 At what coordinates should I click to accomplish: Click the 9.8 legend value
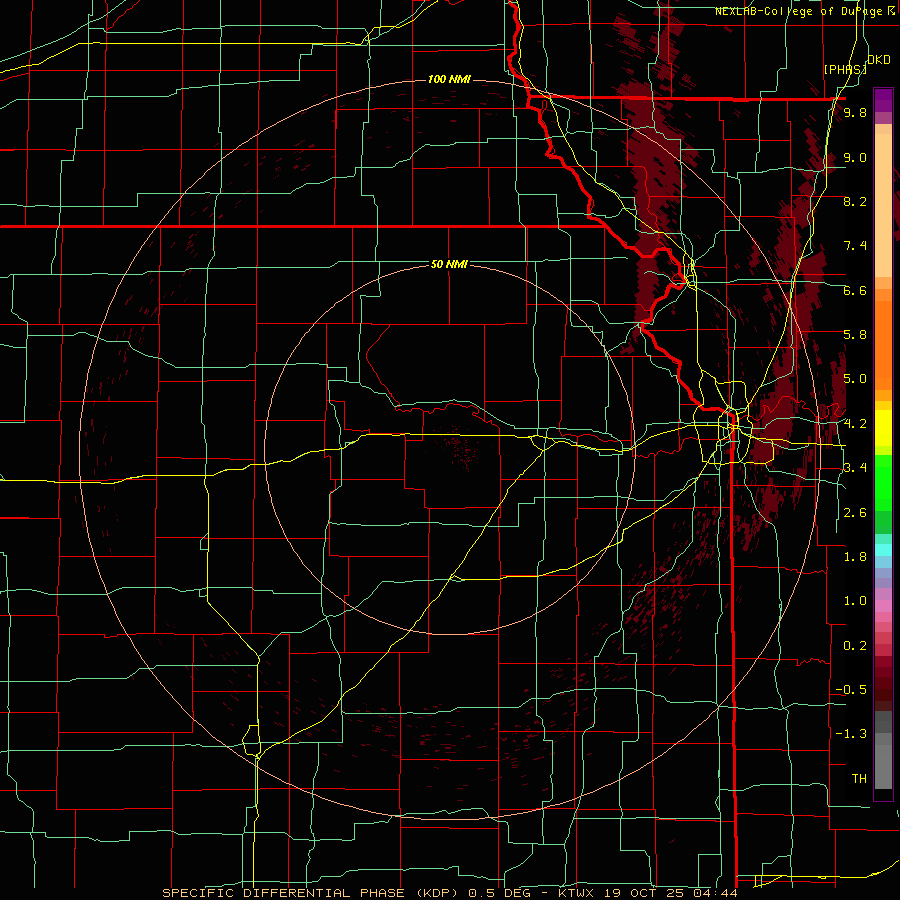[x=855, y=113]
